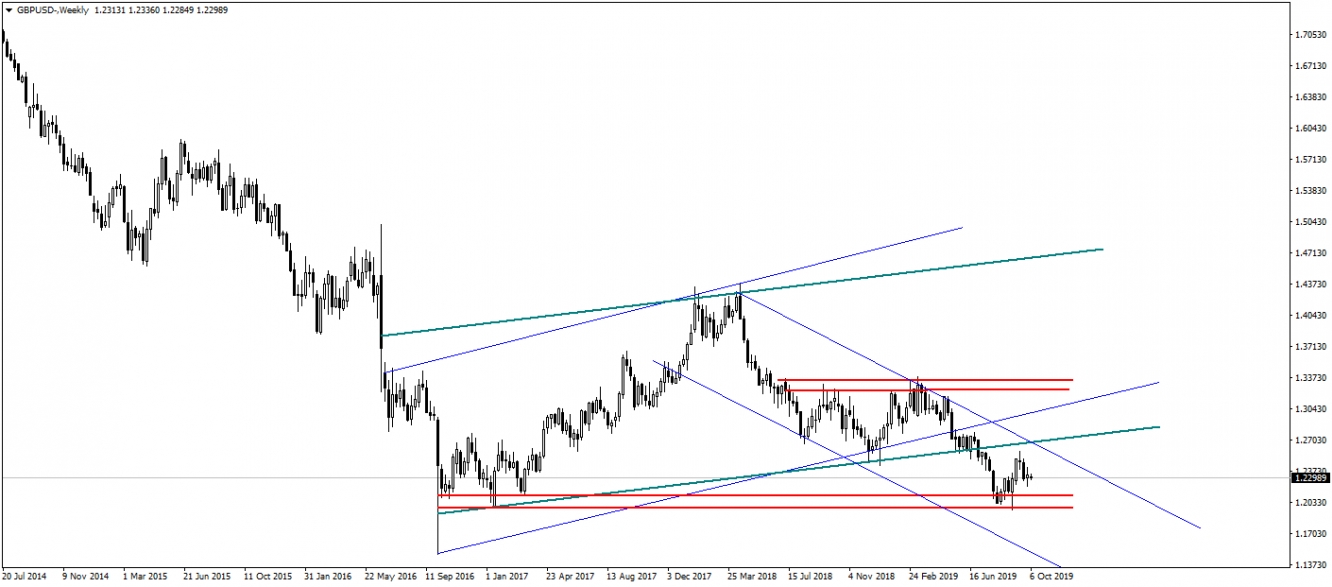Click price axis label 1.53830

point(1309,190)
